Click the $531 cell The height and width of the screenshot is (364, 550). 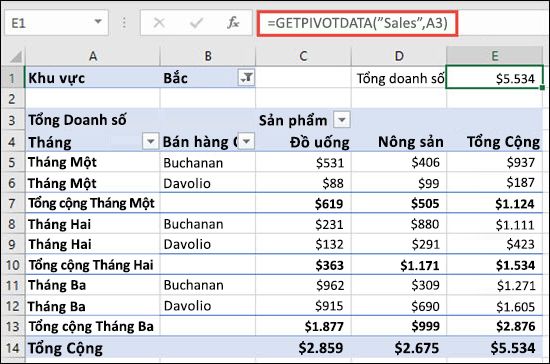[303, 163]
